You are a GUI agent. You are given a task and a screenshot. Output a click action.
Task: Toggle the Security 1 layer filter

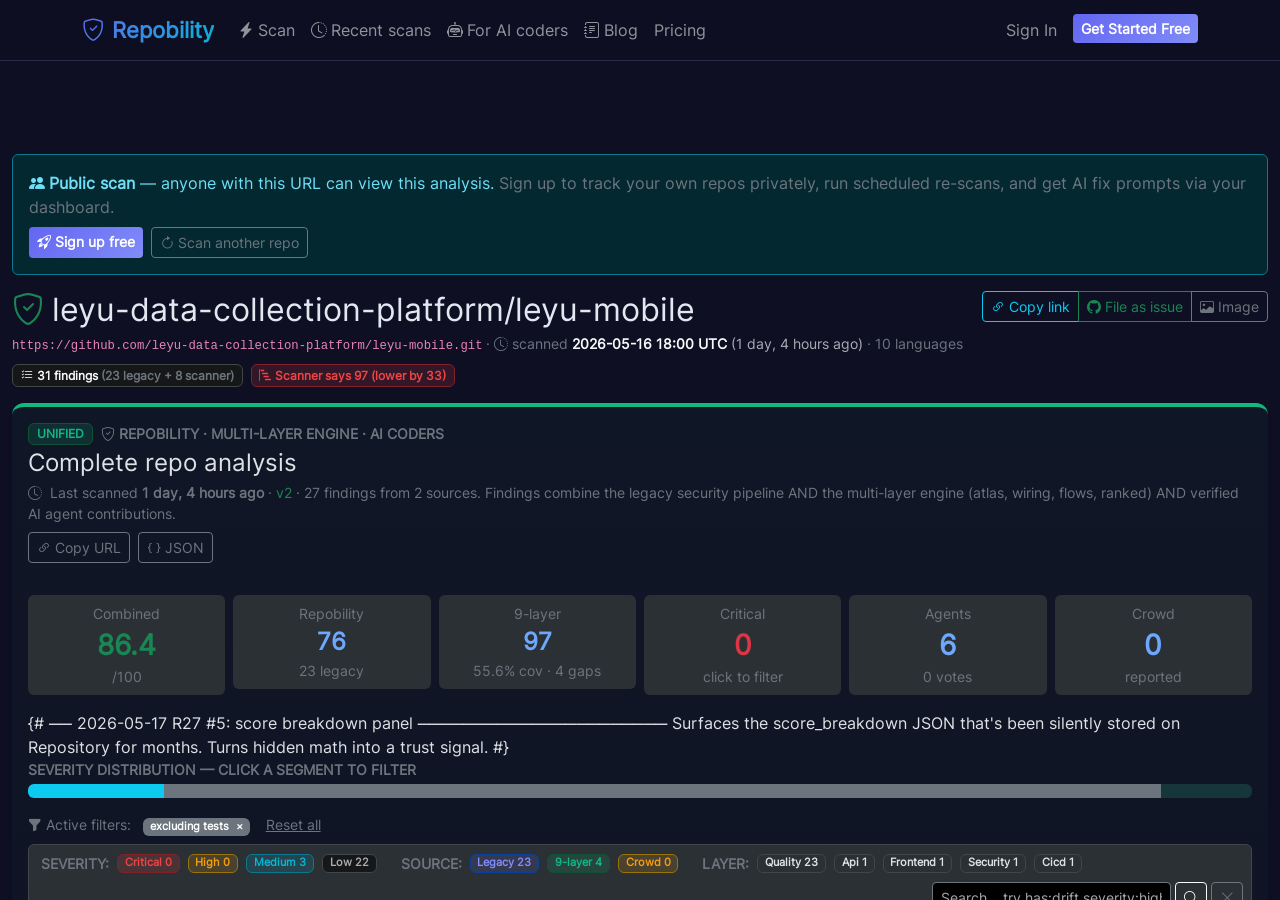click(x=993, y=863)
